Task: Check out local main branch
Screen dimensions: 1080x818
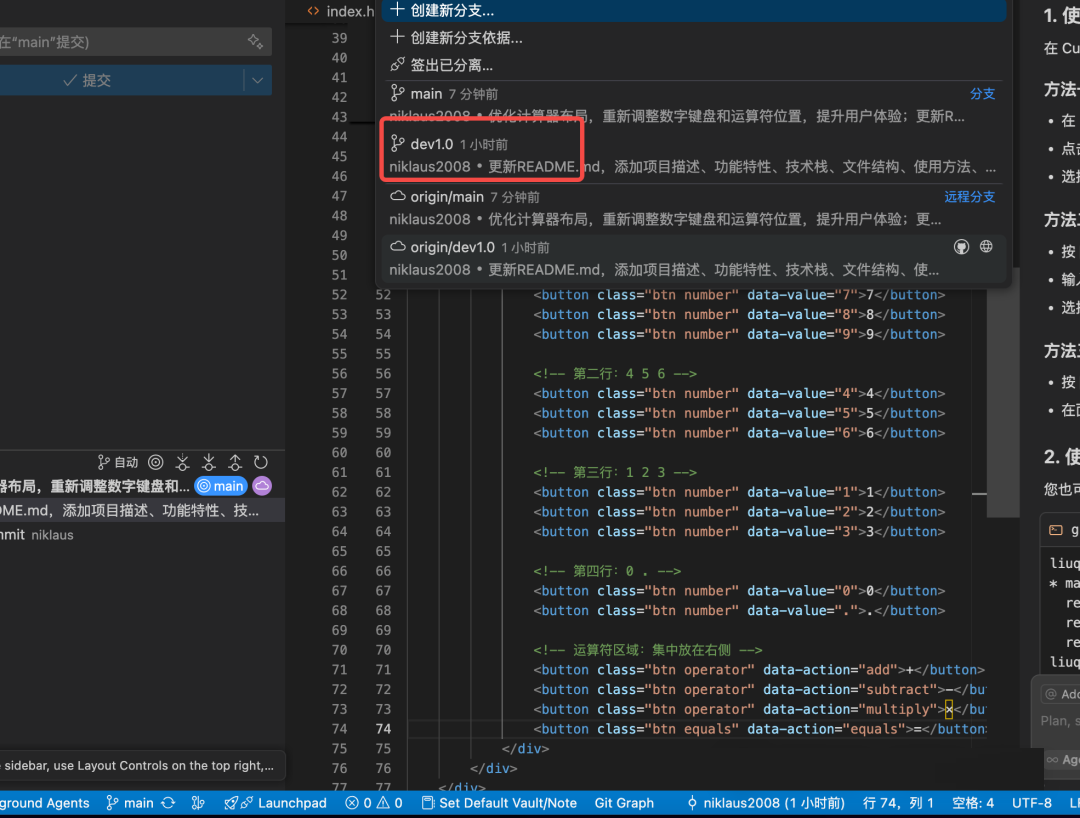Action: pos(694,105)
